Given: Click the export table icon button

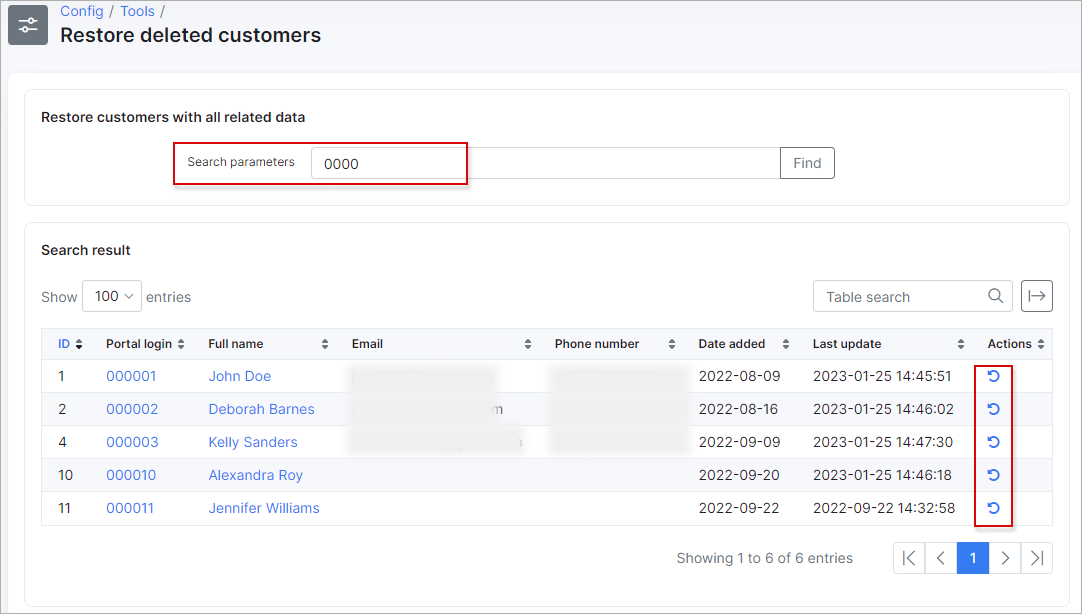Looking at the screenshot, I should point(1036,296).
